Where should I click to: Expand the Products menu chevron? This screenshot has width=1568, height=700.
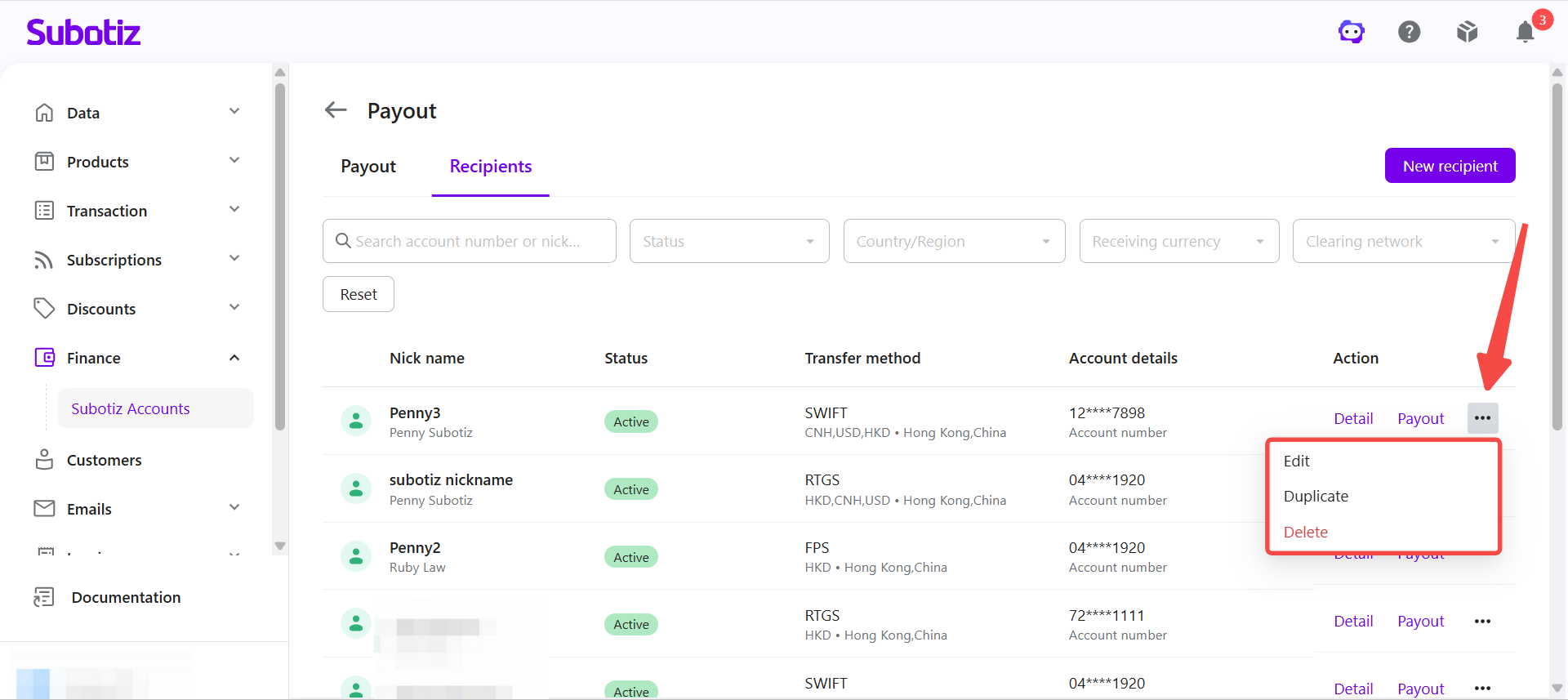click(x=234, y=160)
